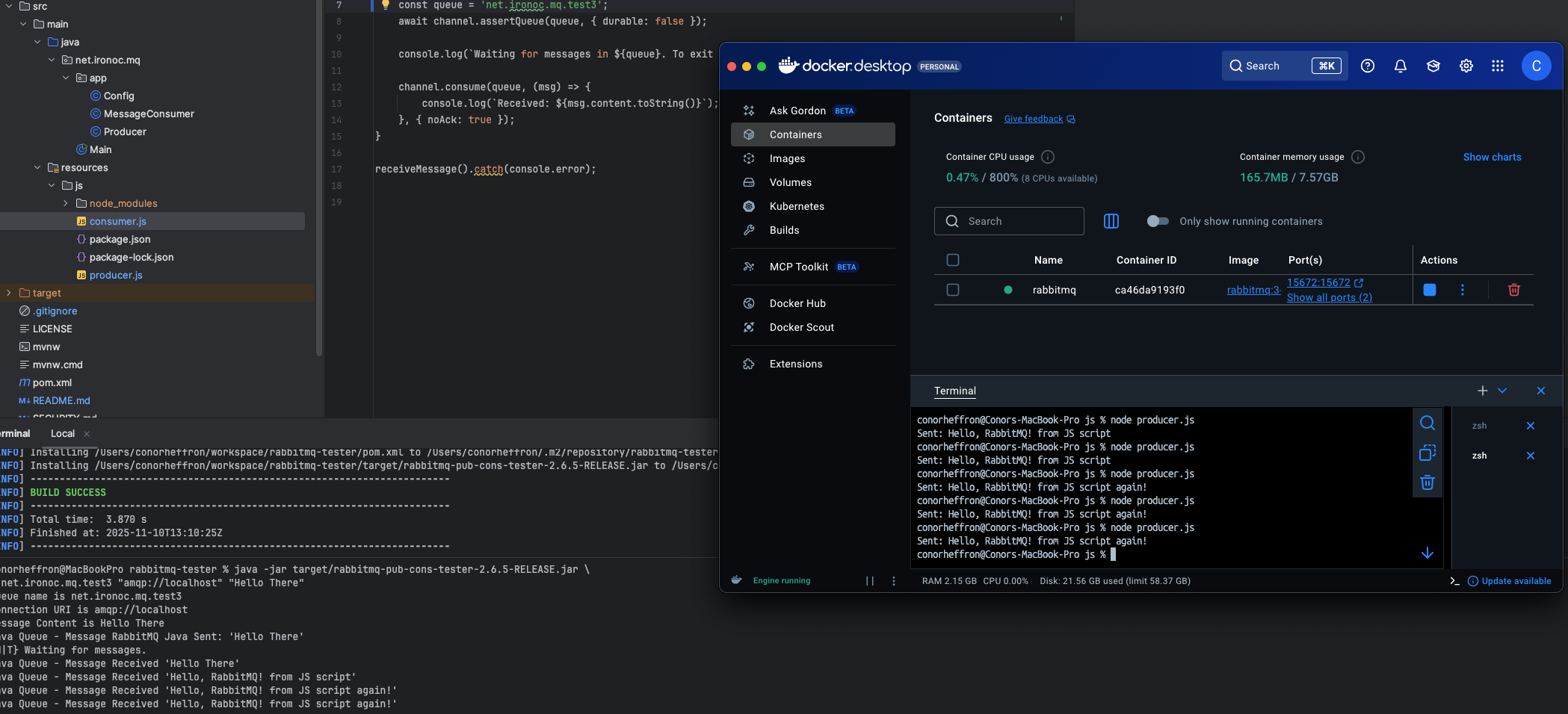Open the Builds section
Viewport: 1568px width, 714px height.
(x=783, y=230)
